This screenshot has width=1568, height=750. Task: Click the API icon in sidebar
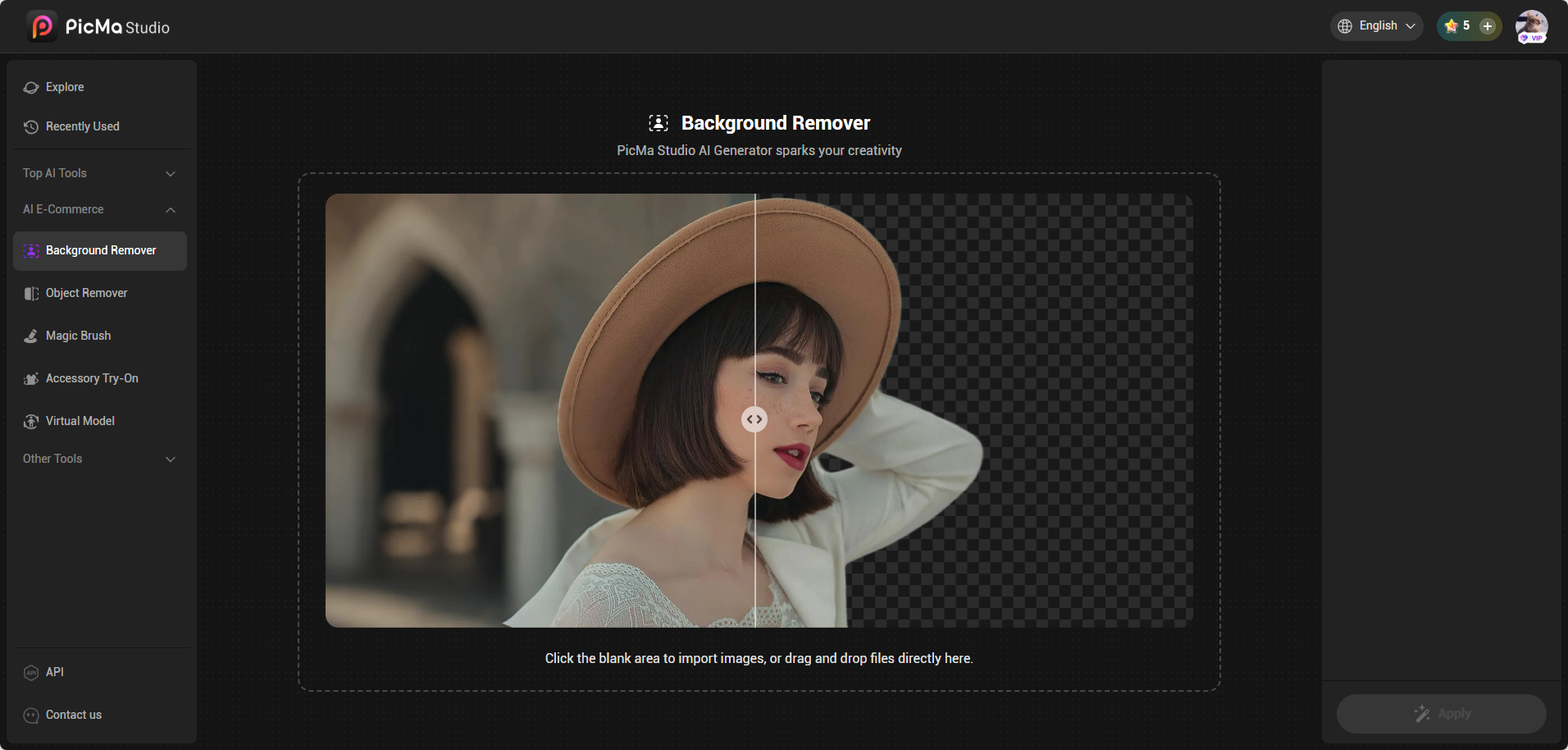(x=31, y=672)
